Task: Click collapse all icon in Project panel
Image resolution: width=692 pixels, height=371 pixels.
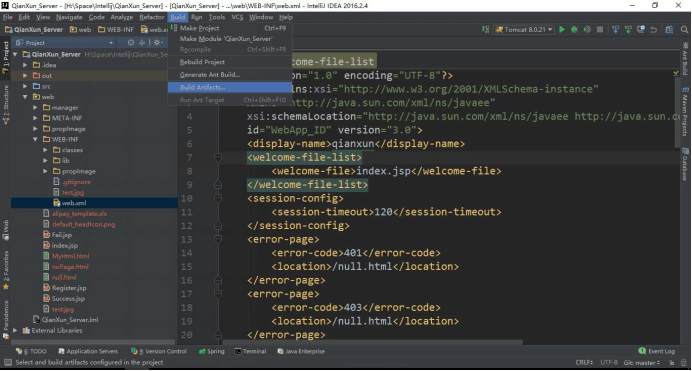Action: tap(142, 43)
